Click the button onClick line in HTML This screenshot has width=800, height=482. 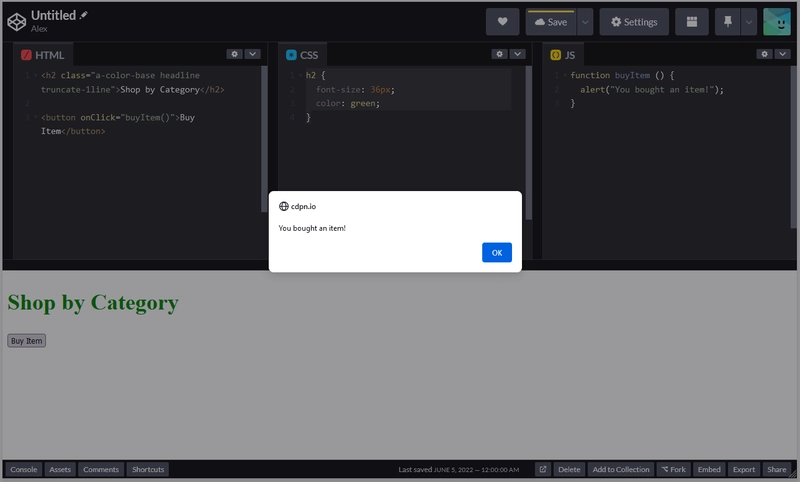tap(118, 124)
